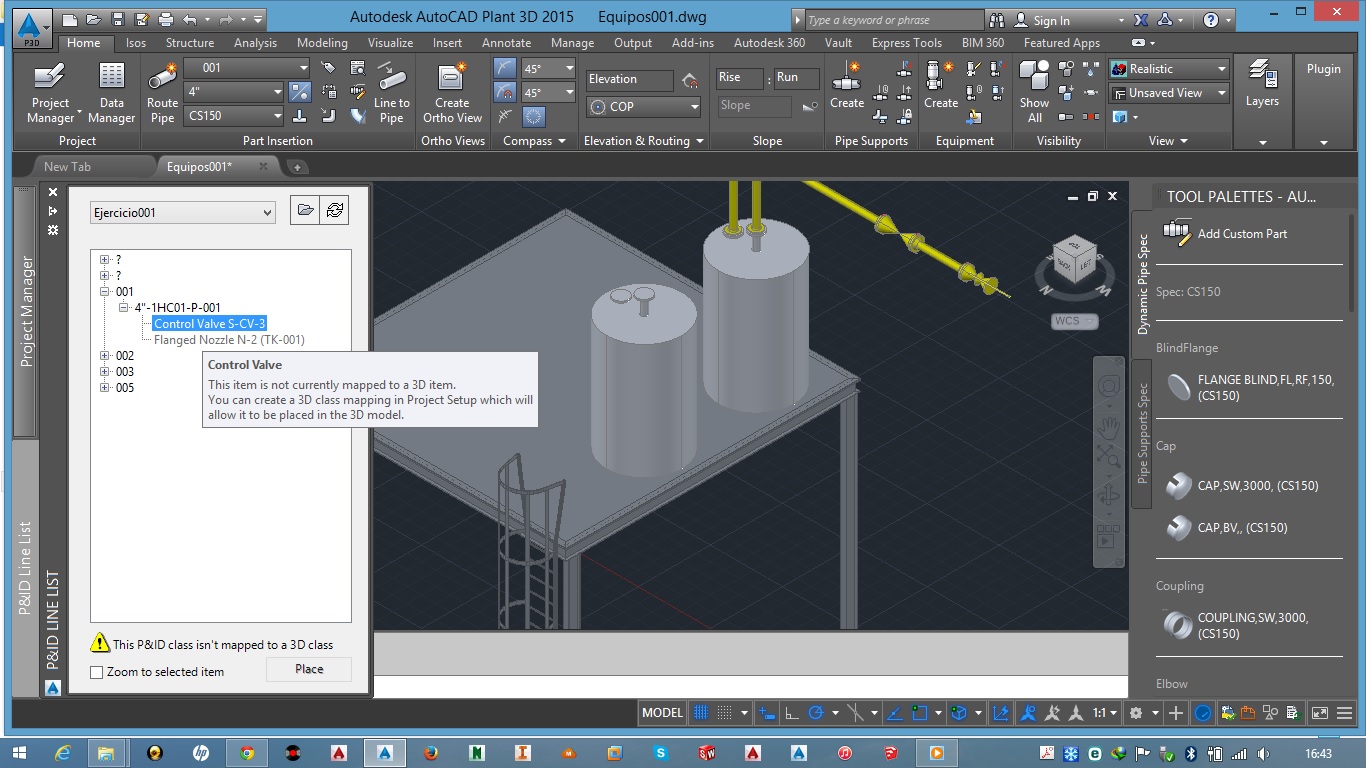Expand the 005 tree node
The height and width of the screenshot is (768, 1366).
click(x=104, y=388)
